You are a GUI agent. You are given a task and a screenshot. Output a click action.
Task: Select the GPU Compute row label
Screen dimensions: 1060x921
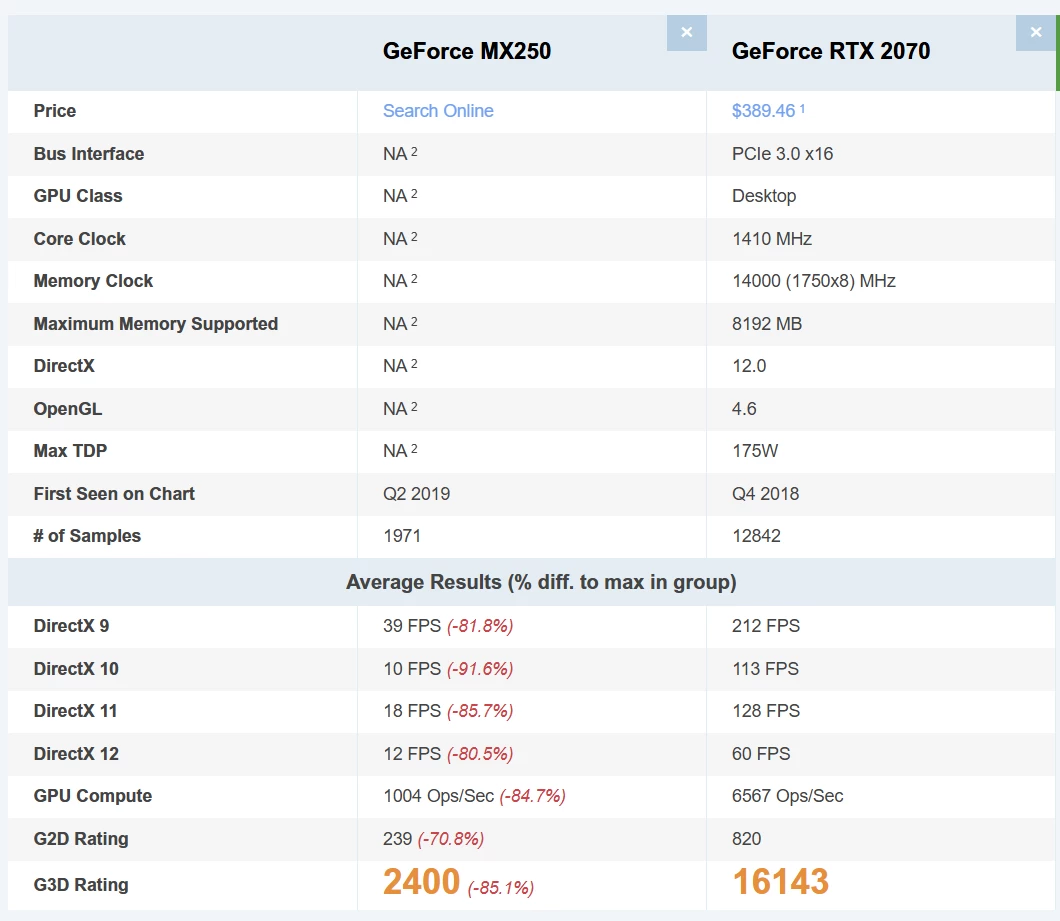[93, 796]
